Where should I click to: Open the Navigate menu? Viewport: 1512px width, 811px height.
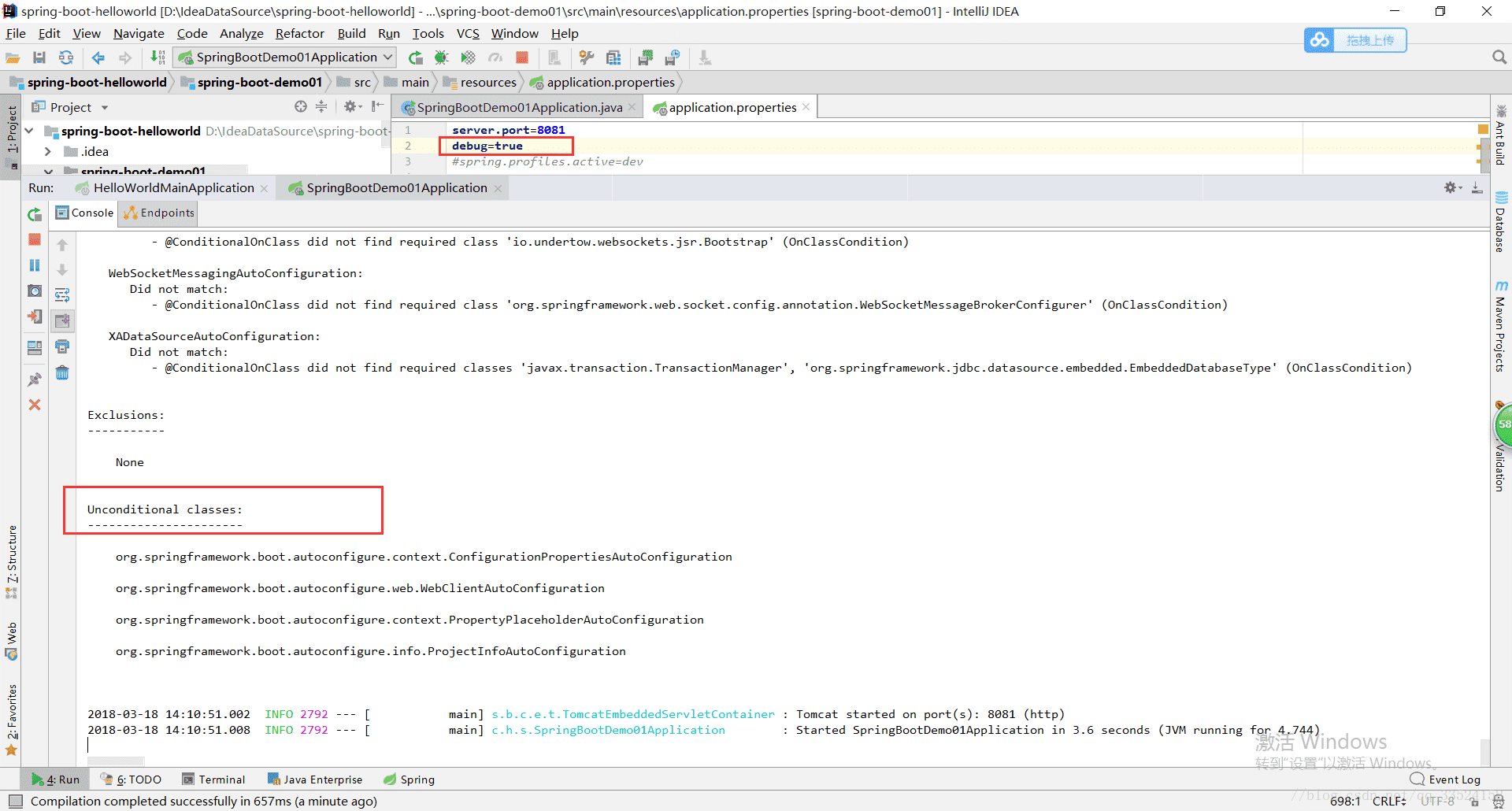pyautogui.click(x=139, y=33)
